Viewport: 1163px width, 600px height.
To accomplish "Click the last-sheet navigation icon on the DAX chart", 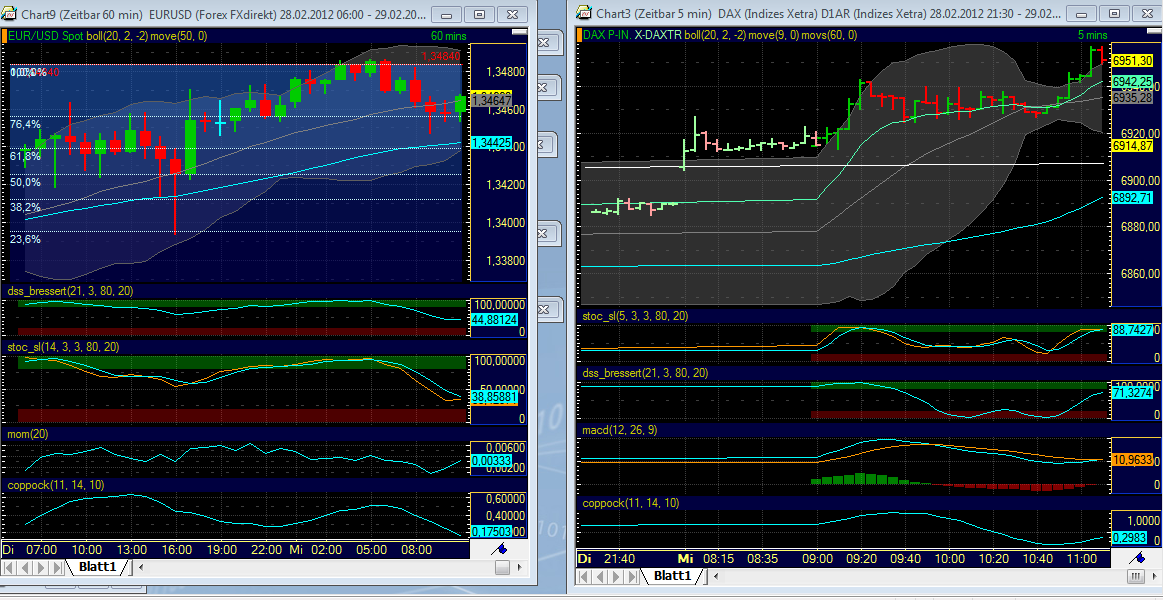I will (631, 575).
